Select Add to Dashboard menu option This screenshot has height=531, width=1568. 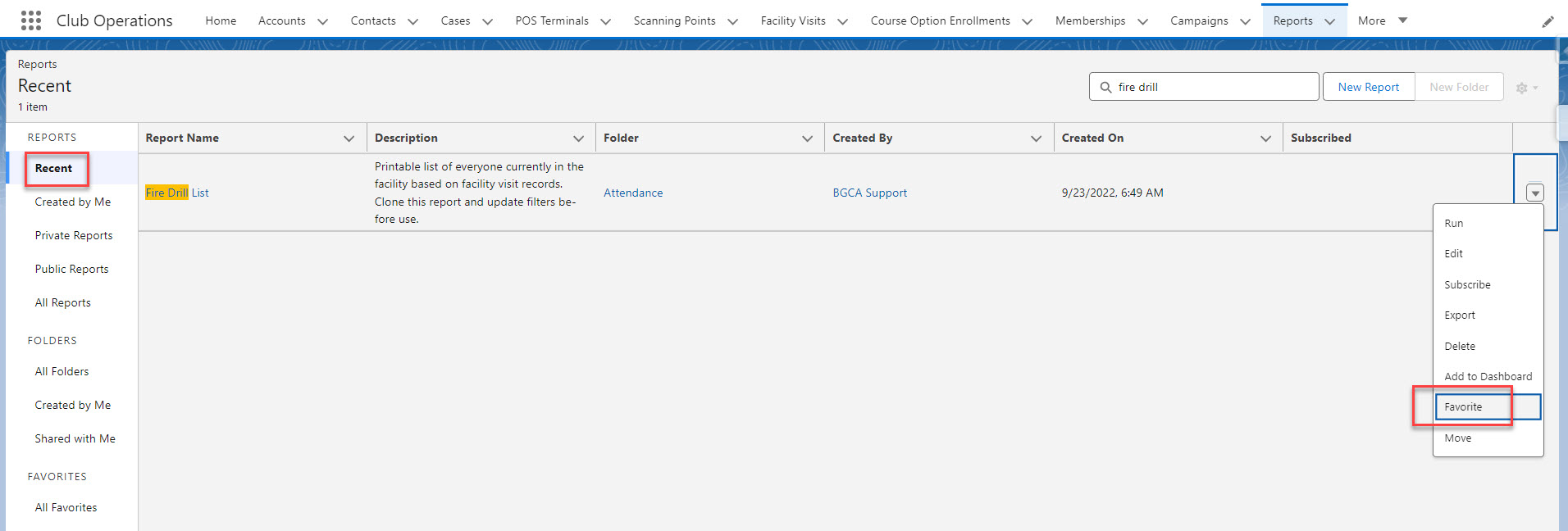(x=1488, y=377)
